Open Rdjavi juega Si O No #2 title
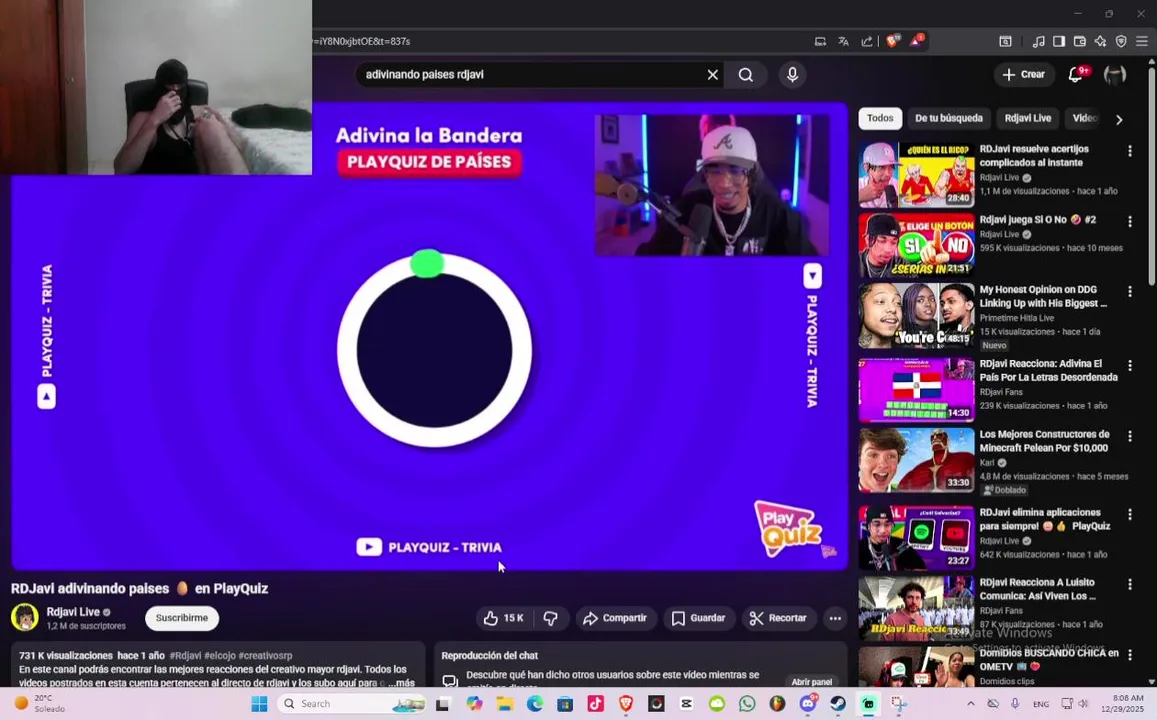 click(x=1037, y=220)
